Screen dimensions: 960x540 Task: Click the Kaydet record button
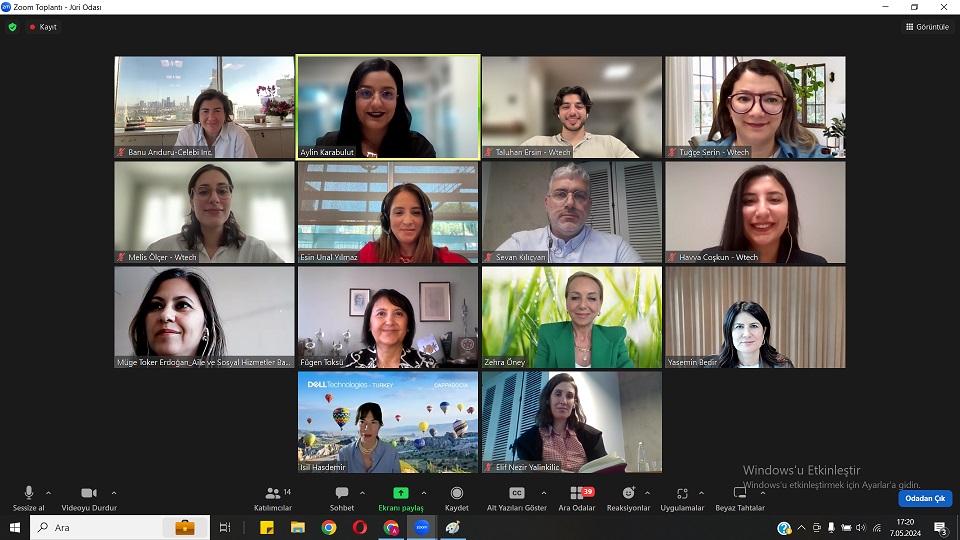coord(457,498)
